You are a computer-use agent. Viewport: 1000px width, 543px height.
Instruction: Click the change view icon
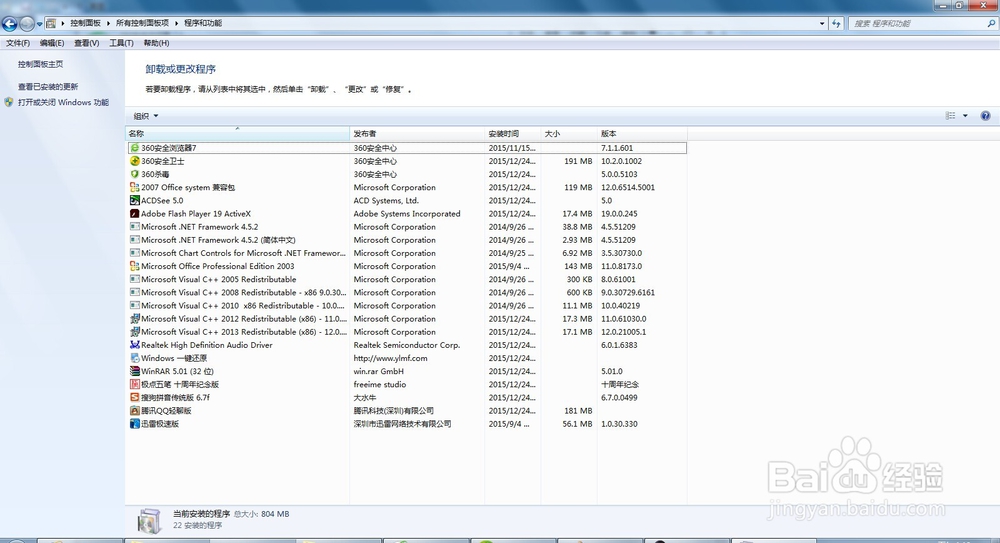tap(950, 115)
